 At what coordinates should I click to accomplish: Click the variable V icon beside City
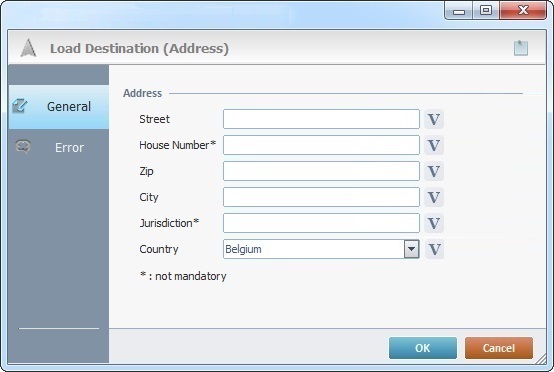(434, 197)
